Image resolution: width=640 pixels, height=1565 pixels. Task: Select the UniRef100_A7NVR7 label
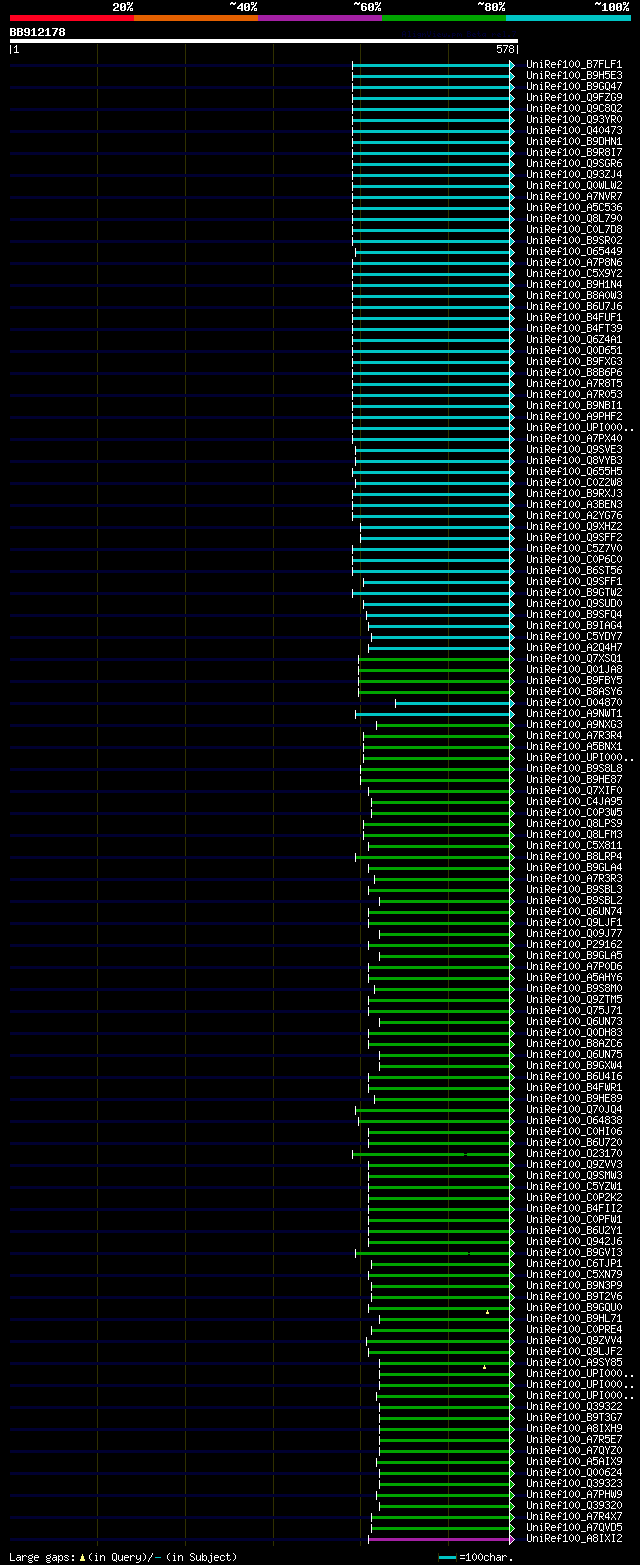(574, 196)
